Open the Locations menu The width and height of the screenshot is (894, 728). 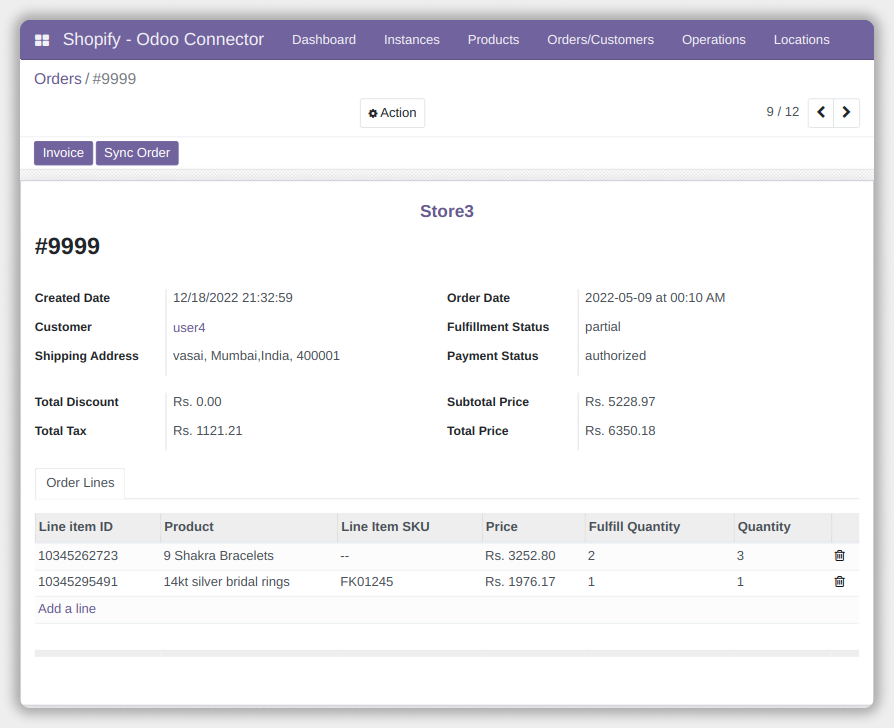(801, 40)
